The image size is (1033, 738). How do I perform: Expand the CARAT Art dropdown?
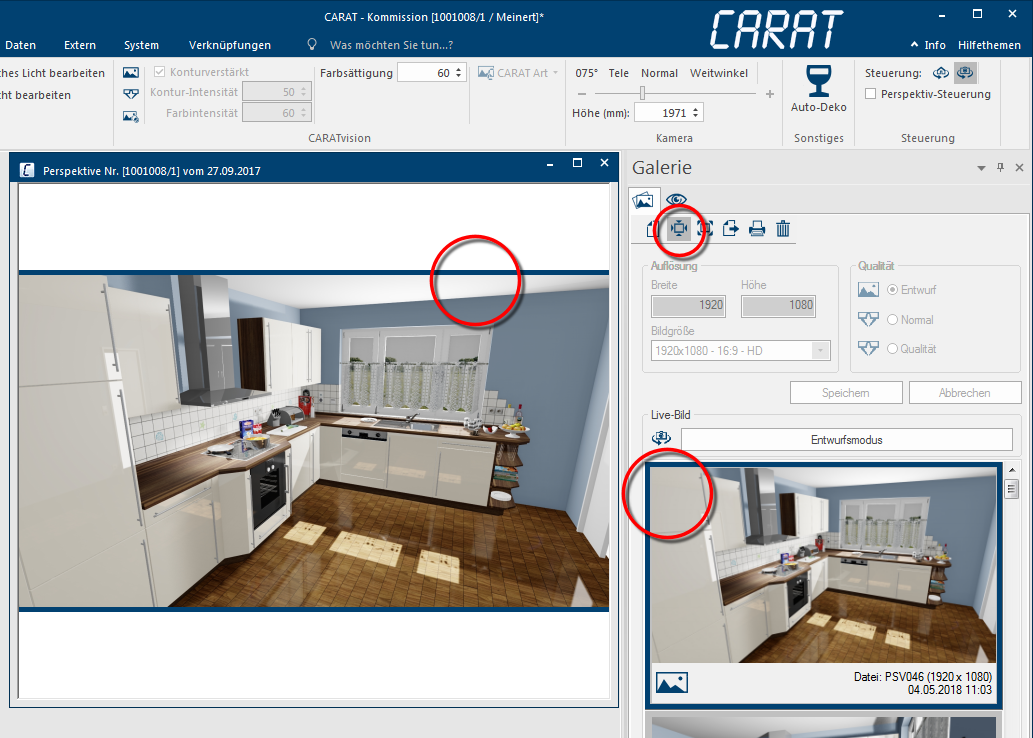(555, 73)
